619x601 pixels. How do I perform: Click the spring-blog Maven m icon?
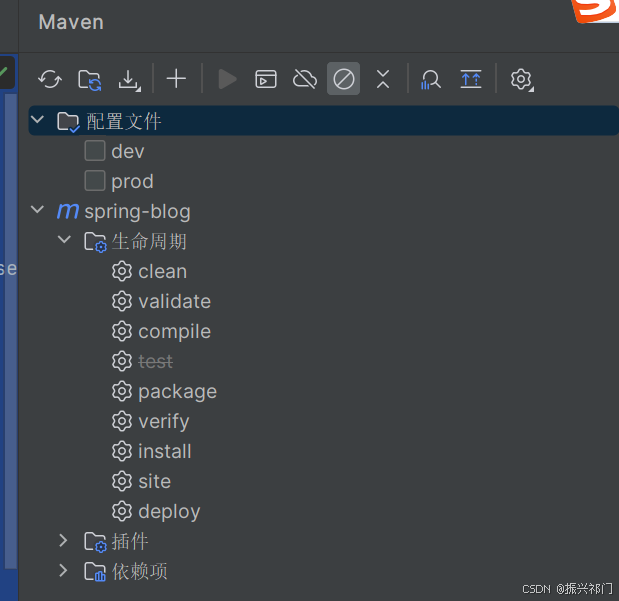[68, 211]
